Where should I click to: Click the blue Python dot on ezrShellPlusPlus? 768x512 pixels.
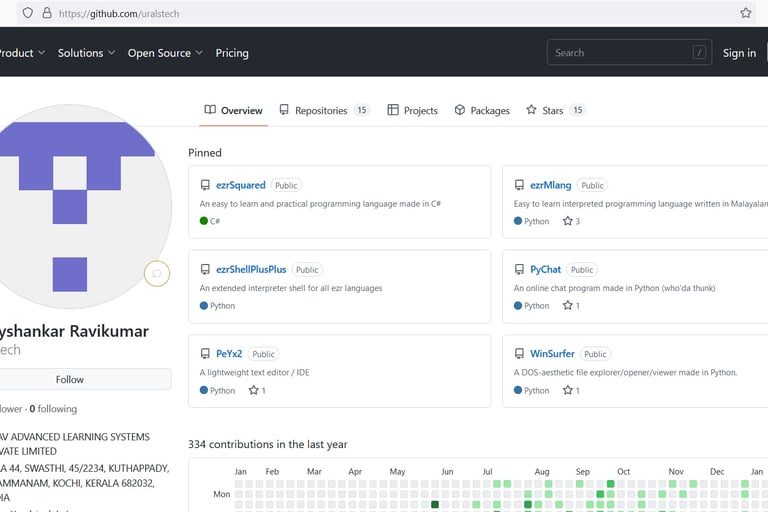[x=204, y=305]
